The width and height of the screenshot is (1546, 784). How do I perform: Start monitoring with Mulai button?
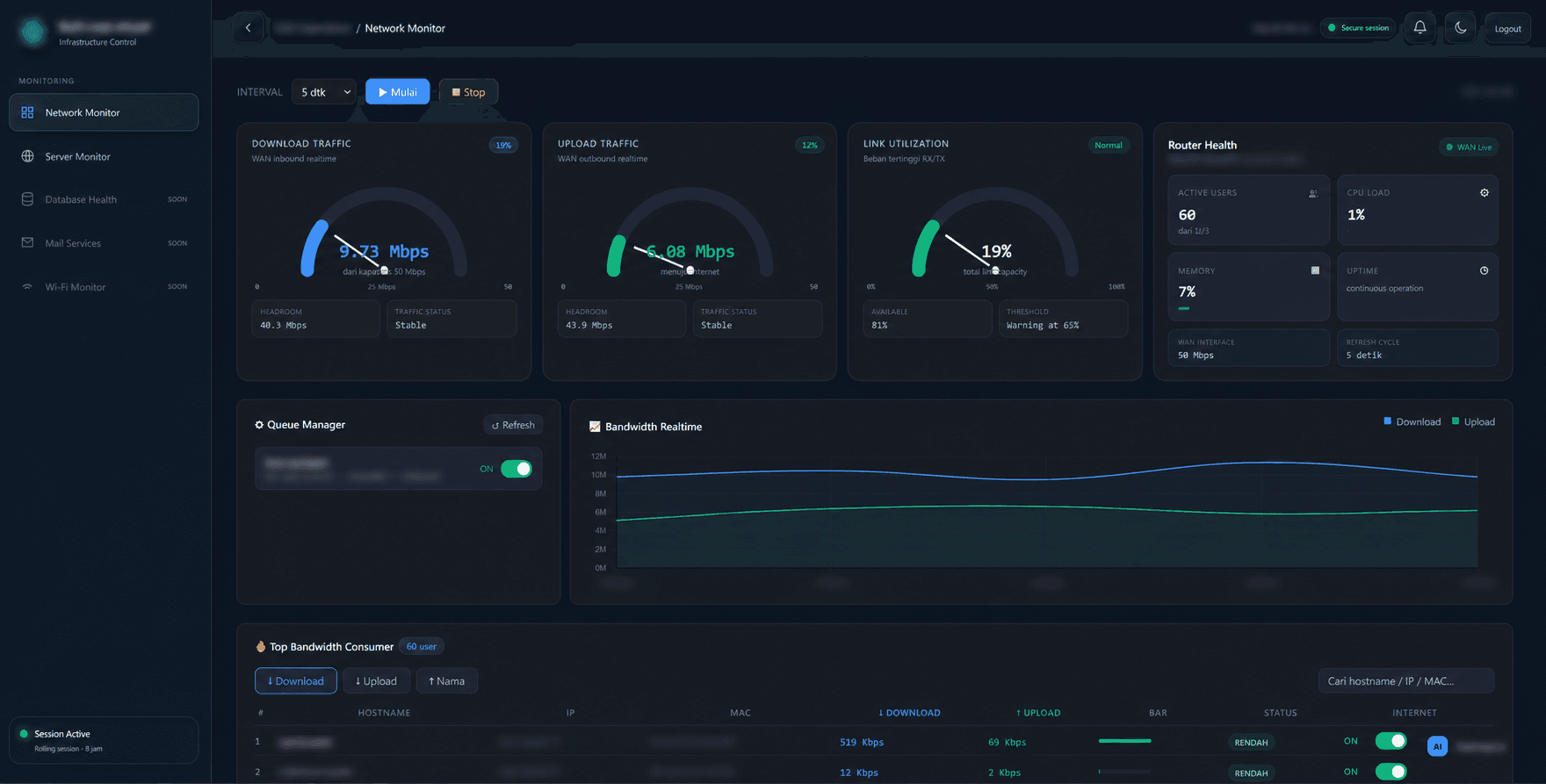click(x=398, y=92)
